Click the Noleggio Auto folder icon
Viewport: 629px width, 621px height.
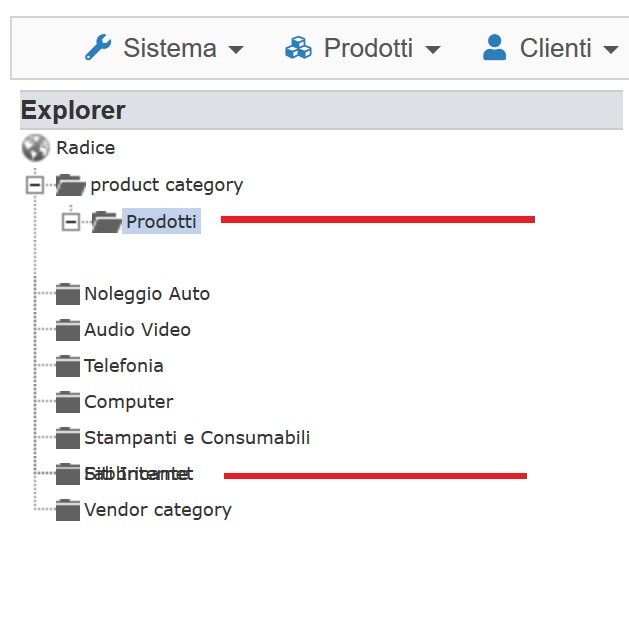(68, 294)
